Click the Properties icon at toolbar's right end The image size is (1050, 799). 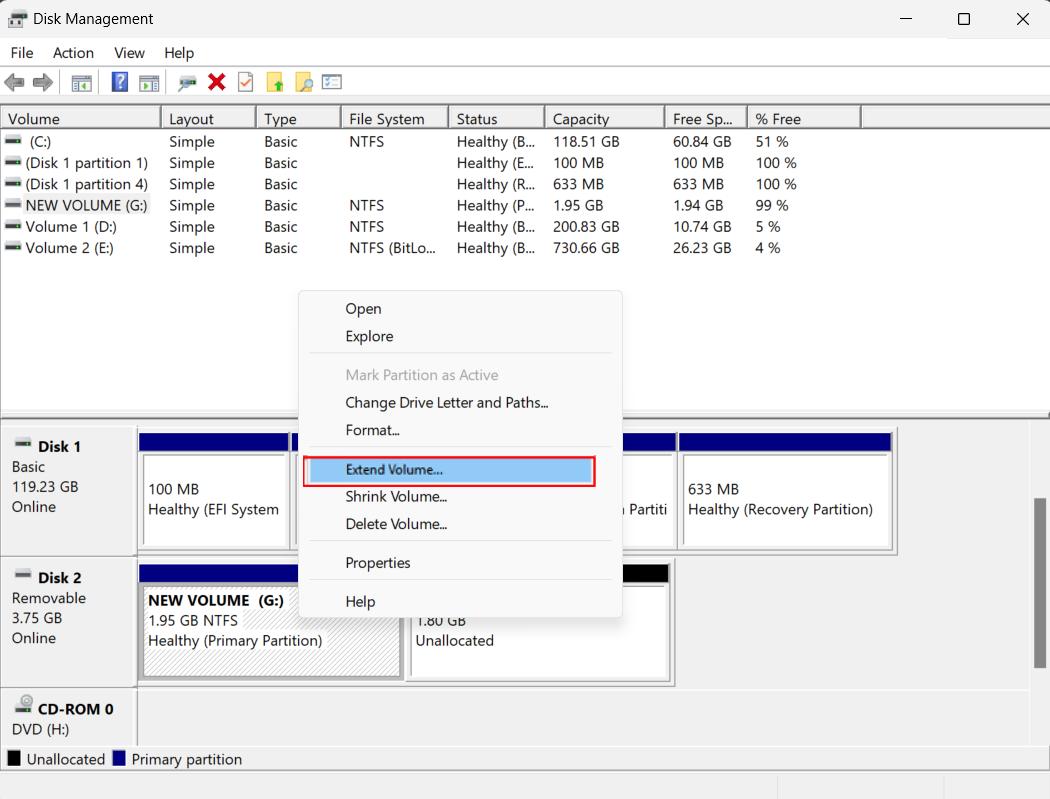pos(331,82)
